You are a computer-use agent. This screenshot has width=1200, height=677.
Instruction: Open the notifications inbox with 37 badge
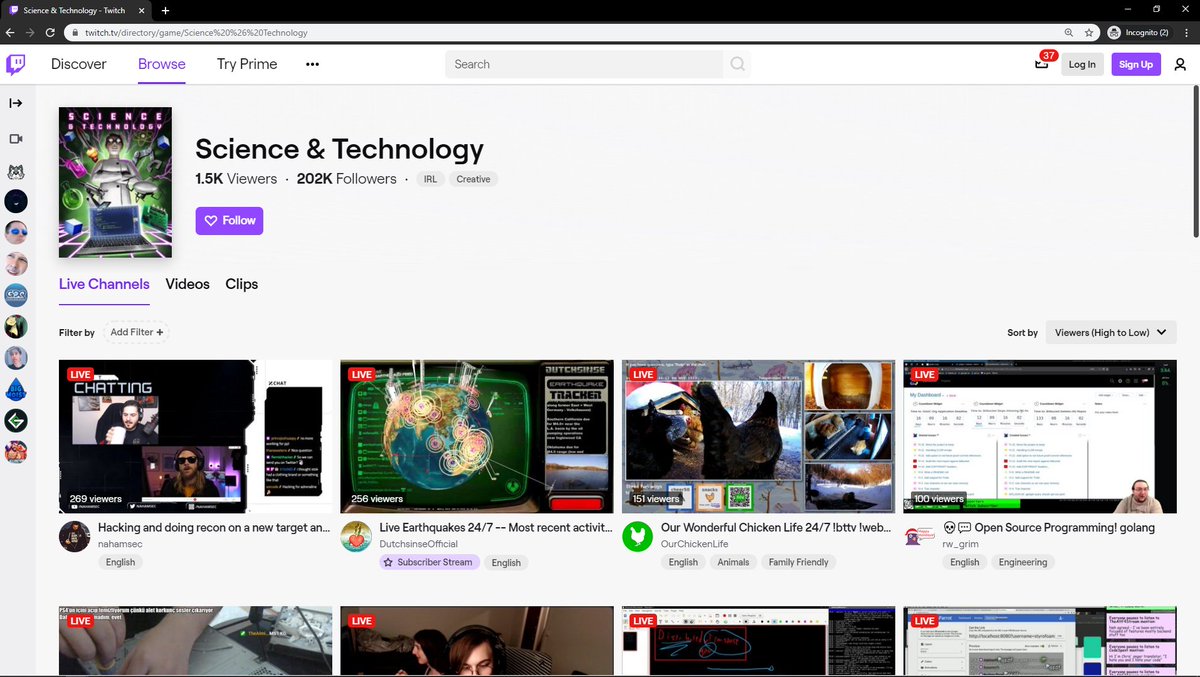(1042, 64)
